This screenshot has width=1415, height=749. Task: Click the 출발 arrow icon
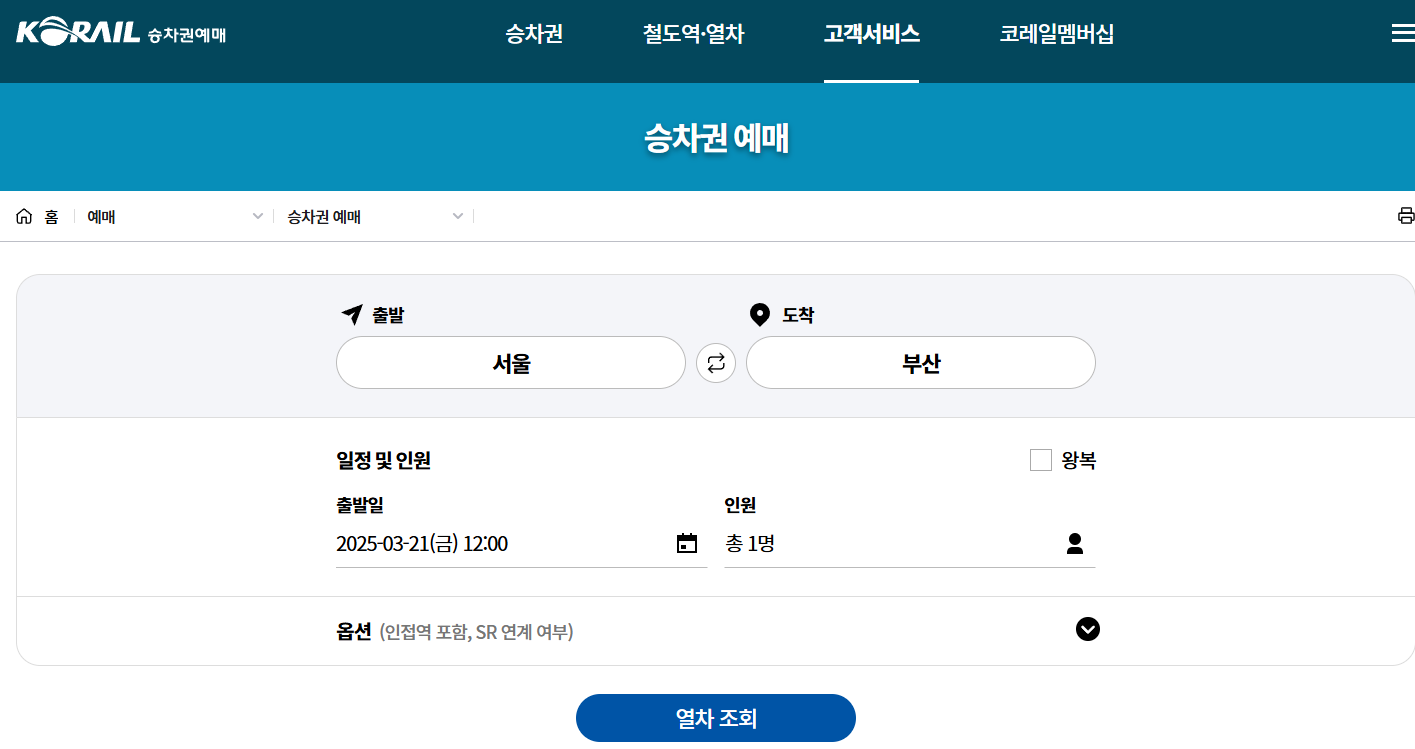click(352, 315)
